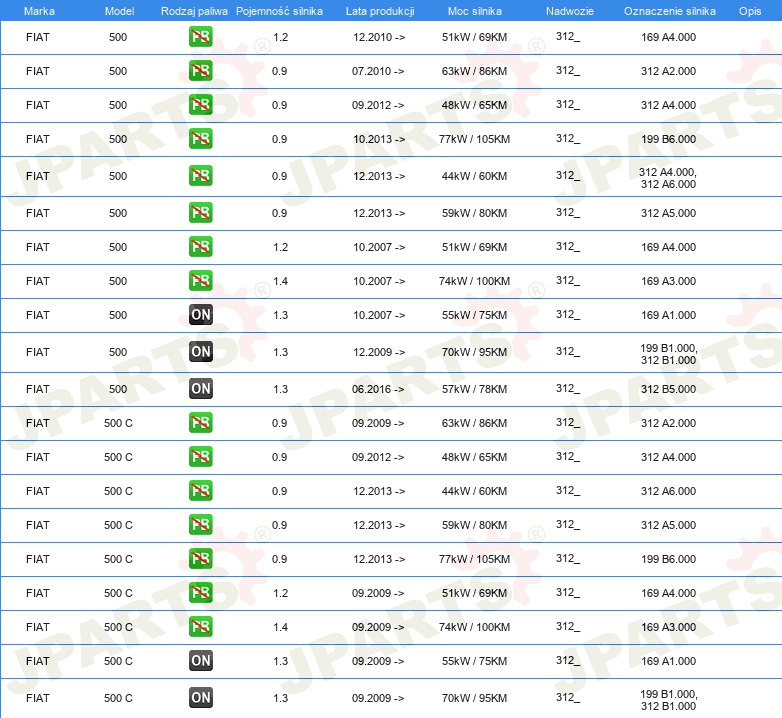Image resolution: width=782 pixels, height=718 pixels.
Task: Click engine capacity 1.4 in 10.2007 row
Action: click(280, 281)
